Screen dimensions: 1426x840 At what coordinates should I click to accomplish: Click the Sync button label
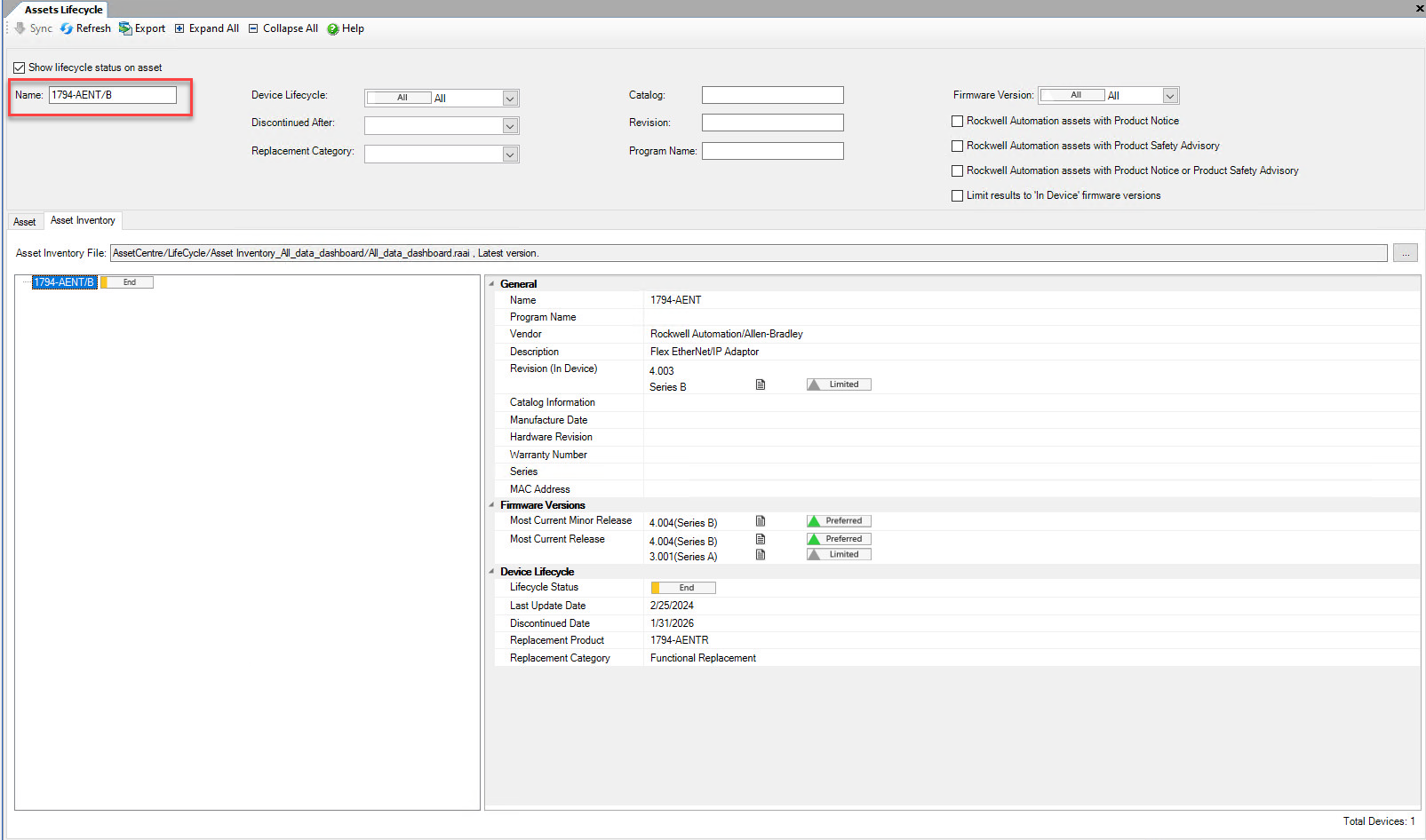click(x=41, y=28)
